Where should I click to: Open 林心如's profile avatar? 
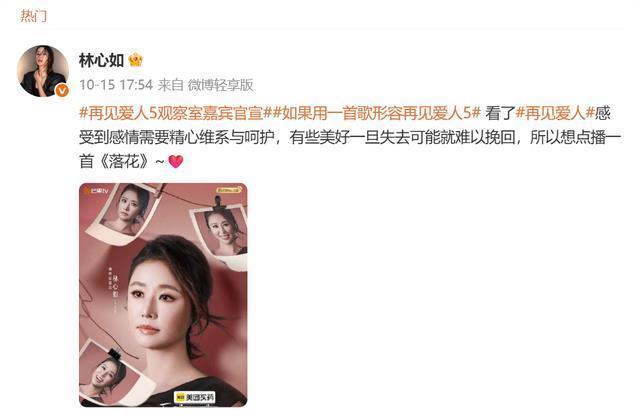(42, 71)
